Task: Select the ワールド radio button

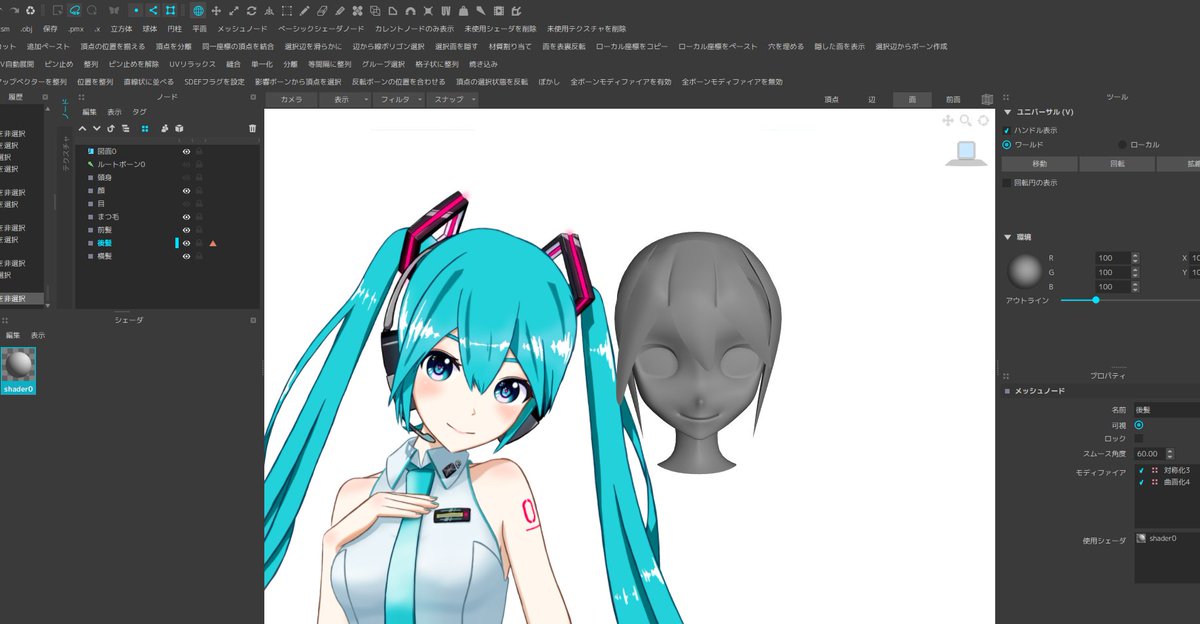Action: [x=1006, y=144]
